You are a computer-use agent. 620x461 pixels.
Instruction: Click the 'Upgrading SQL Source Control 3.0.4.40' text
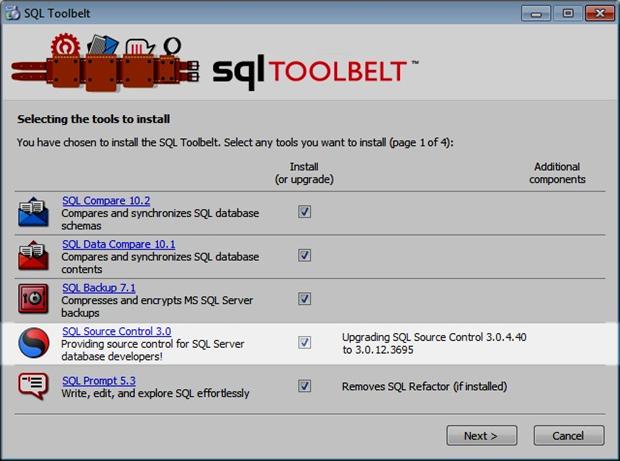click(434, 337)
